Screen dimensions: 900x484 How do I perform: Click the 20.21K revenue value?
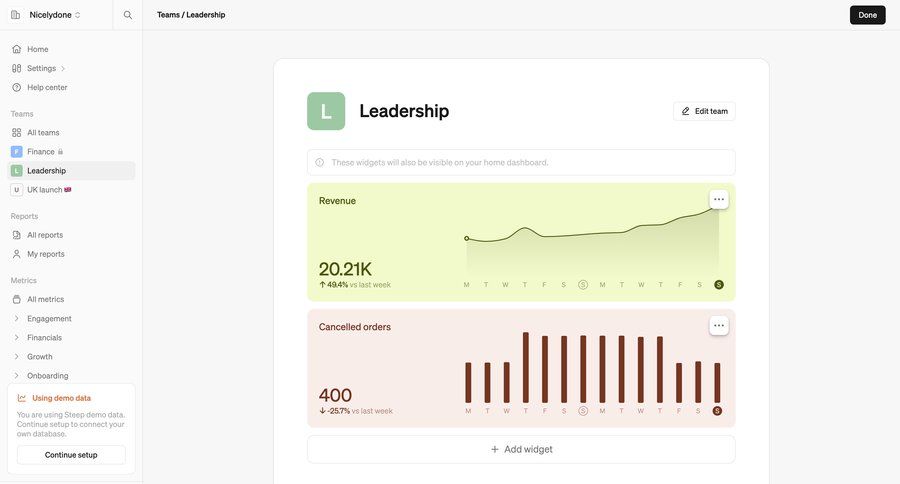click(x=345, y=269)
